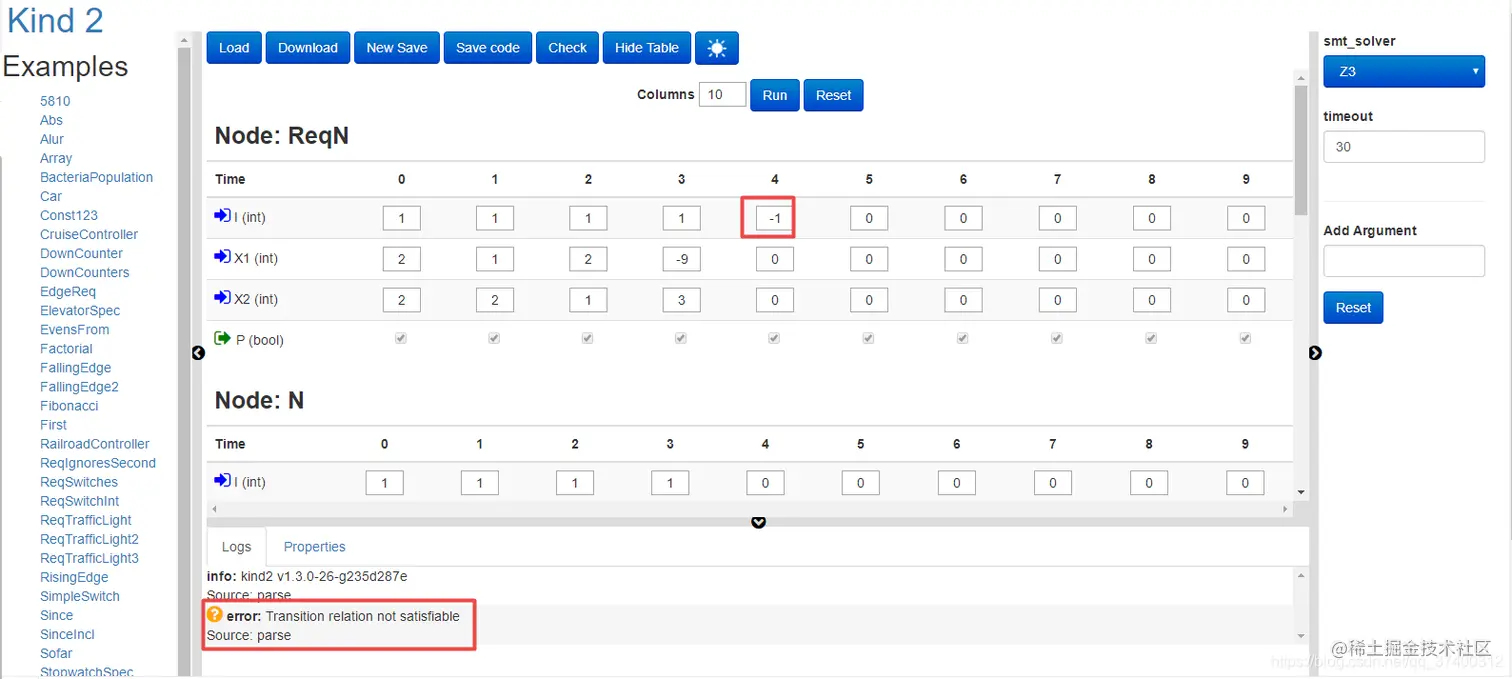The image size is (1512, 679).
Task: Open the SinceIncl example
Action: click(x=68, y=634)
